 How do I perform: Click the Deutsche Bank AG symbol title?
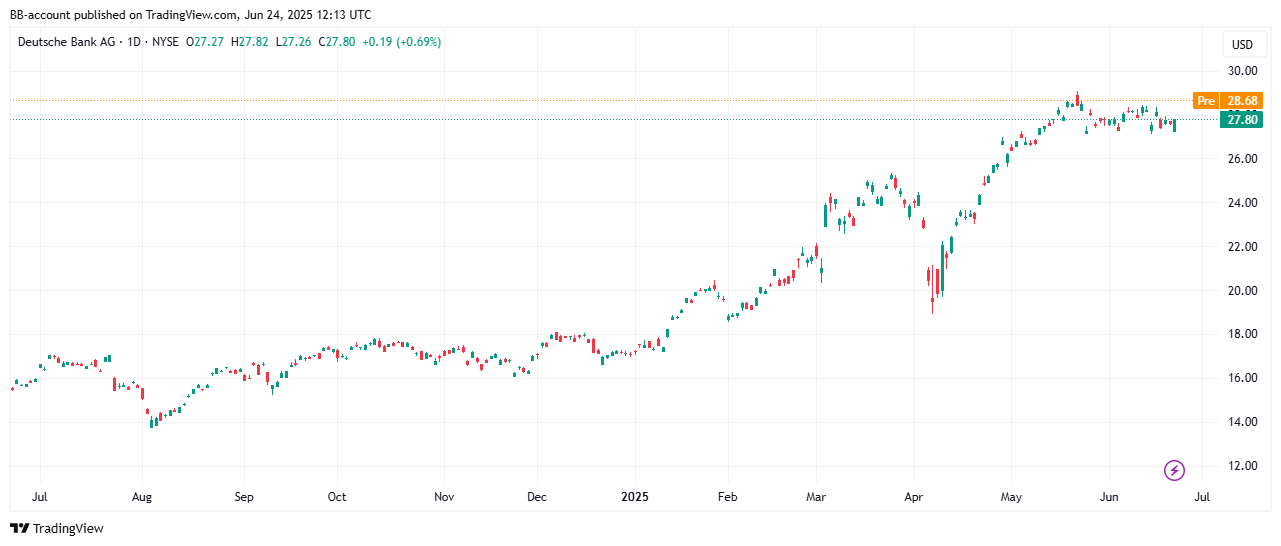(65, 42)
